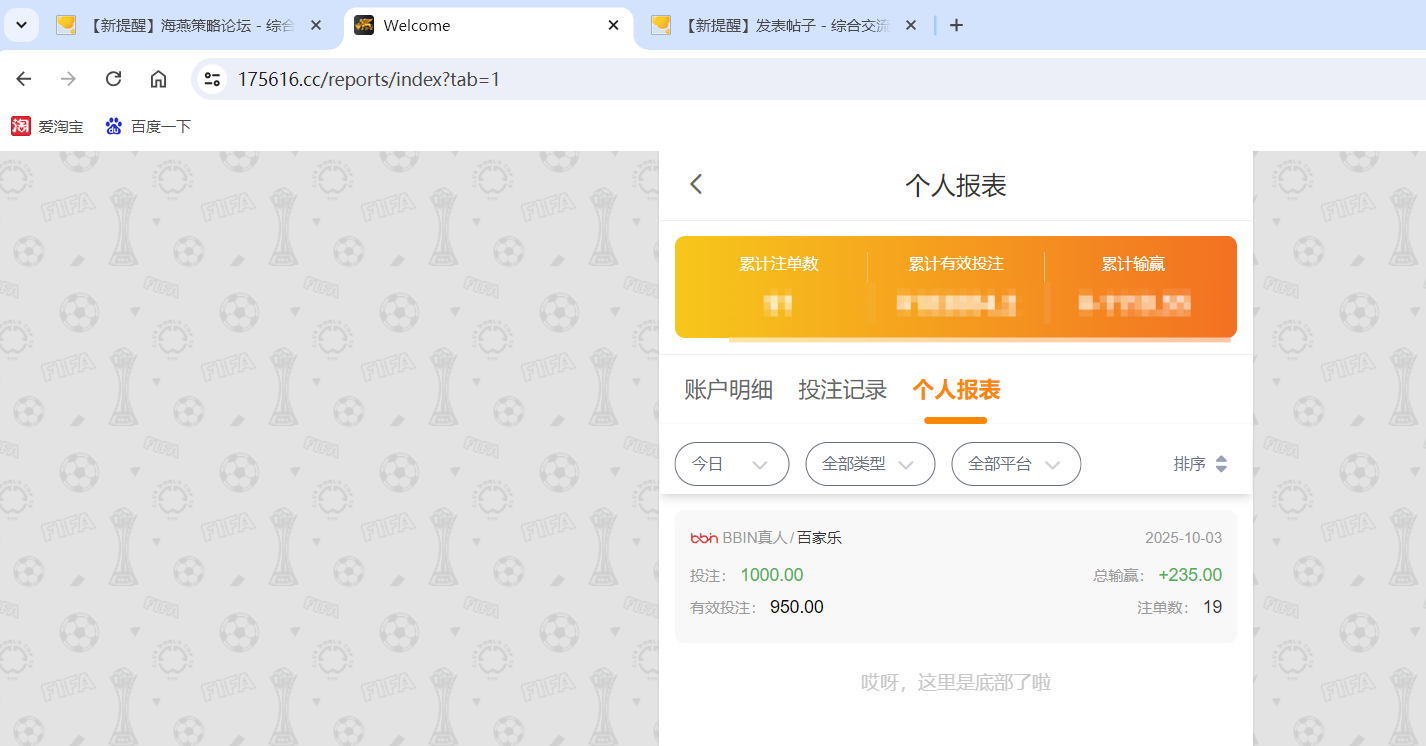Click the 排序 sort arrows icon
Viewport: 1426px width, 746px height.
[x=1222, y=463]
